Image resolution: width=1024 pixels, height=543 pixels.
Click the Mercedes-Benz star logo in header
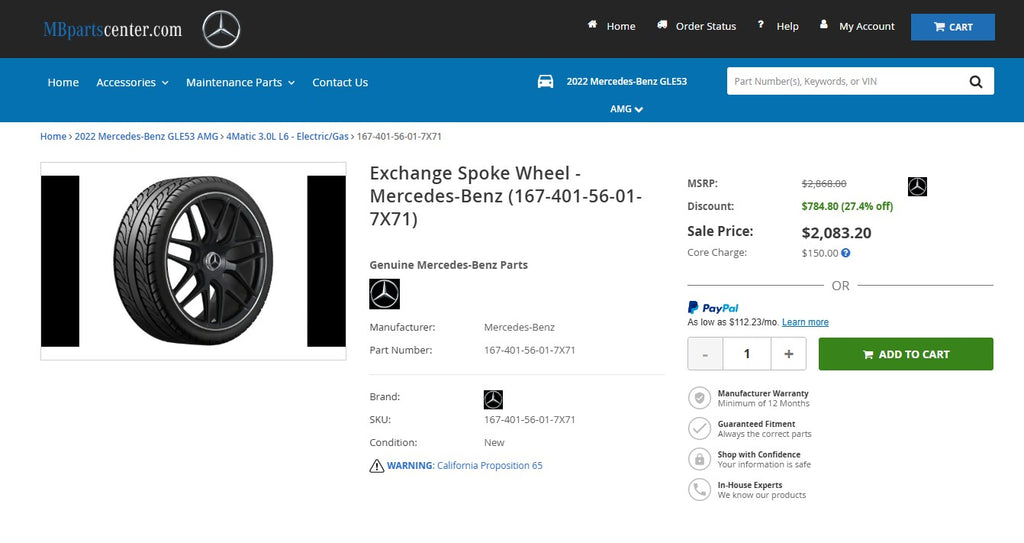click(221, 29)
